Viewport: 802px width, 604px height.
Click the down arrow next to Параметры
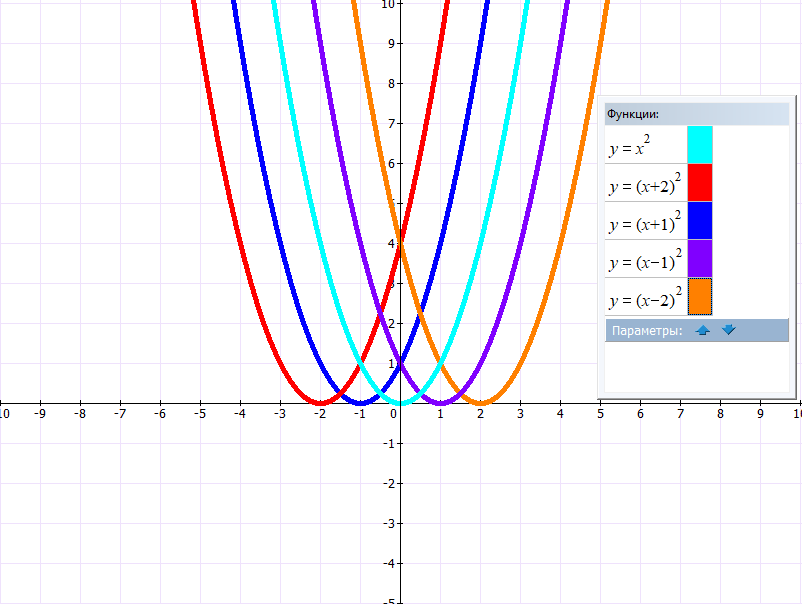pyautogui.click(x=728, y=330)
